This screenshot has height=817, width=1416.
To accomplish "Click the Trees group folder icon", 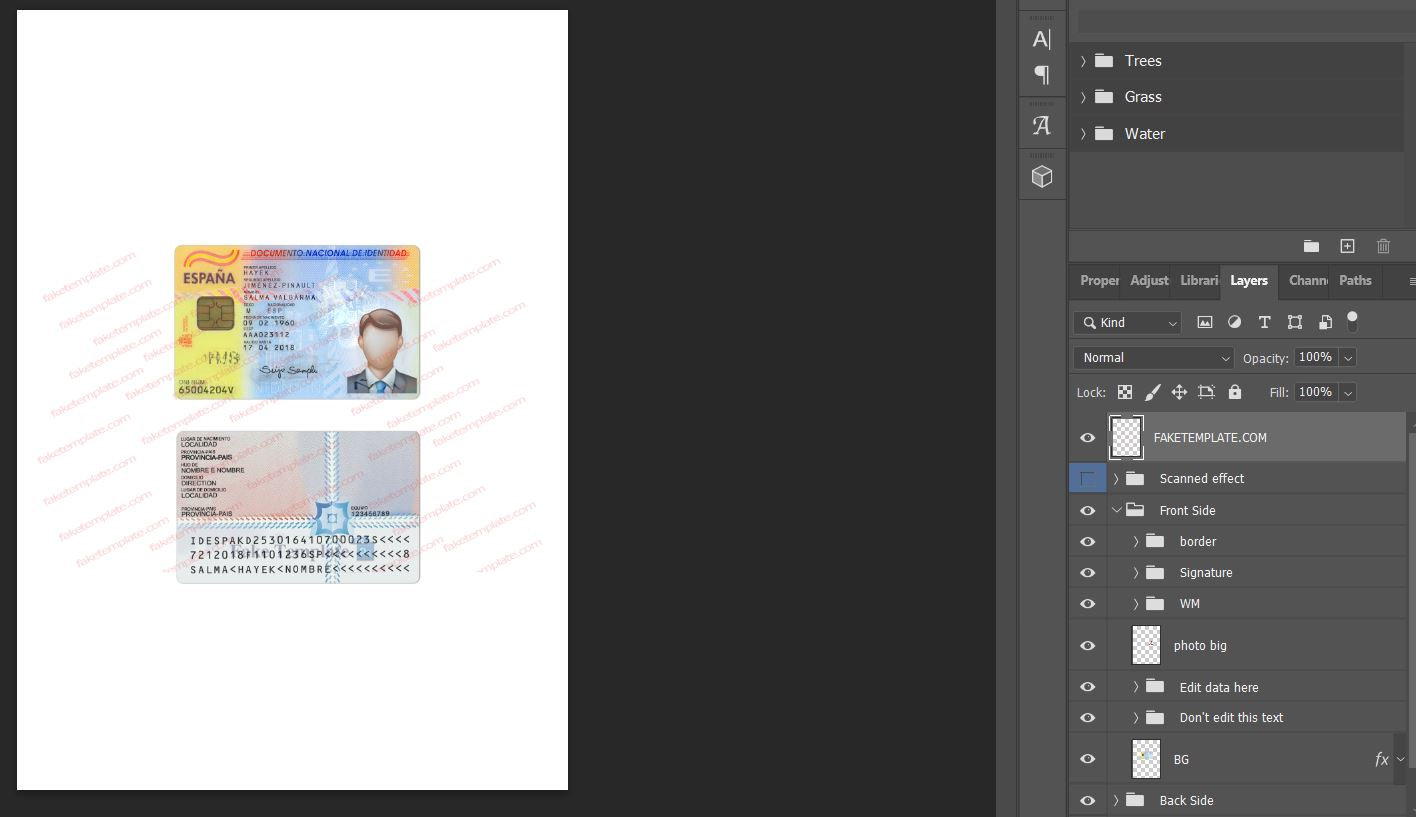I will pyautogui.click(x=1104, y=61).
